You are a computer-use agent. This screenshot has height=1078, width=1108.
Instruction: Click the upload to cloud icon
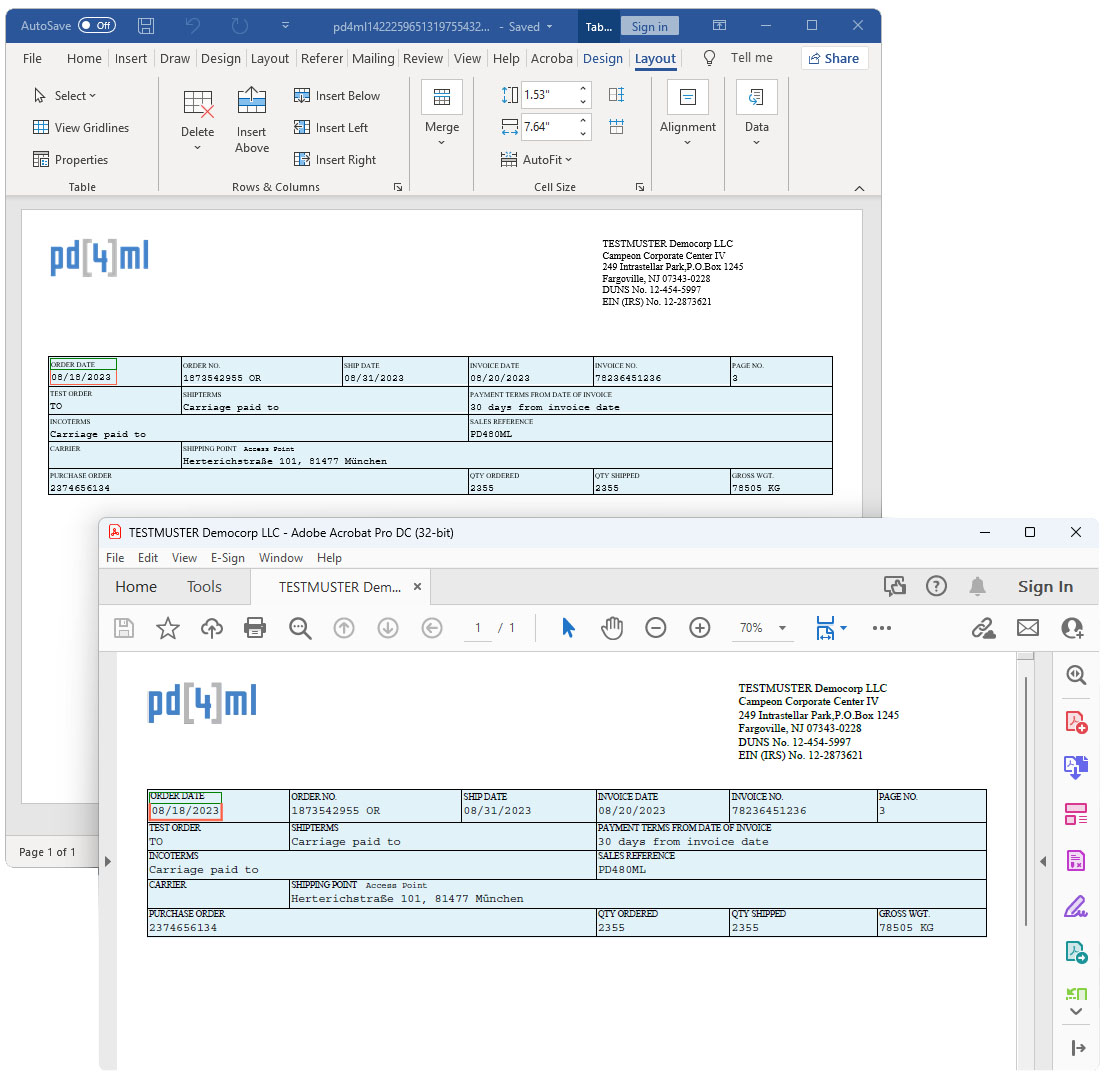[212, 628]
